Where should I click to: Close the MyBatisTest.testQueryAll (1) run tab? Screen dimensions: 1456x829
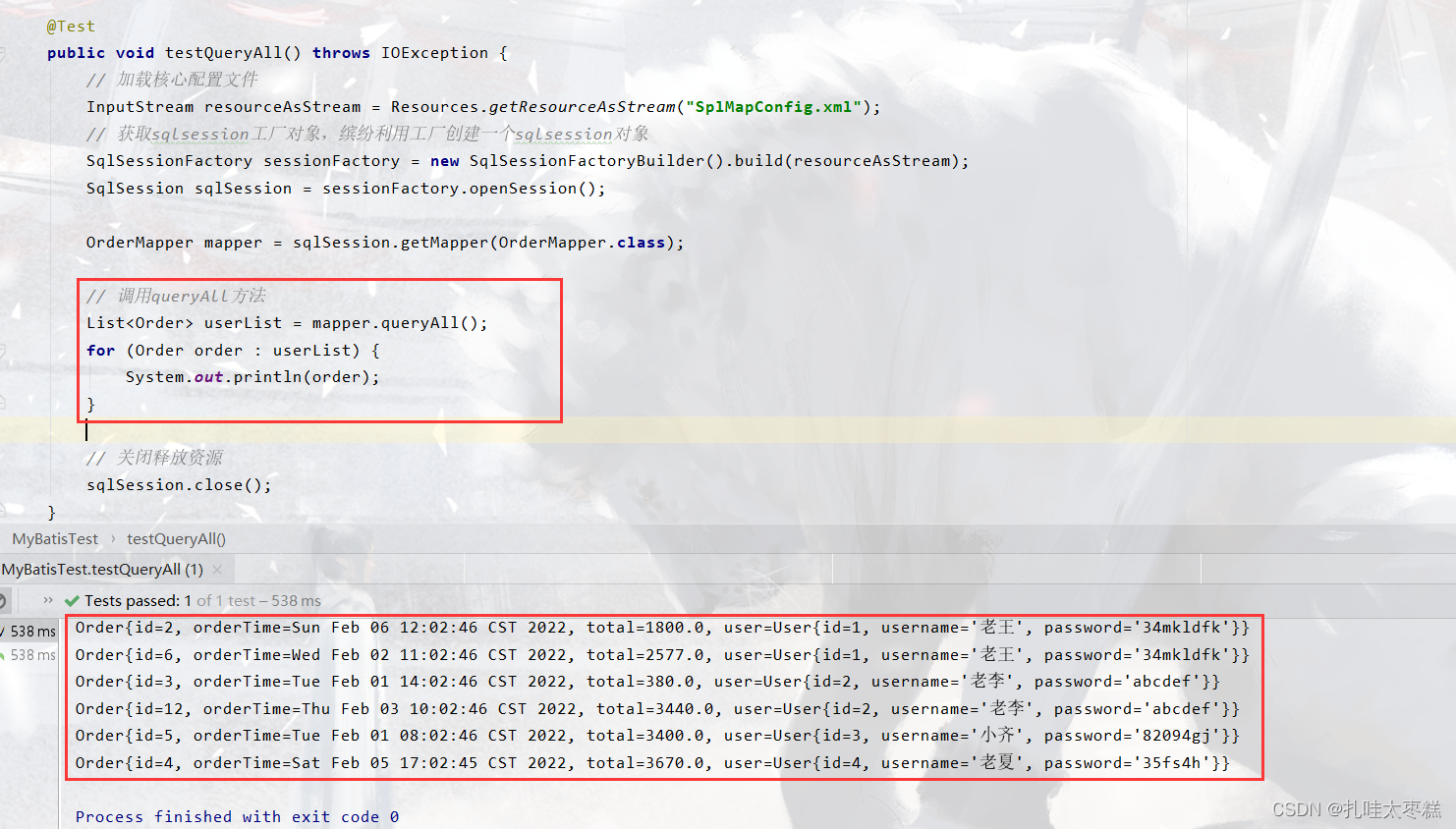point(217,570)
